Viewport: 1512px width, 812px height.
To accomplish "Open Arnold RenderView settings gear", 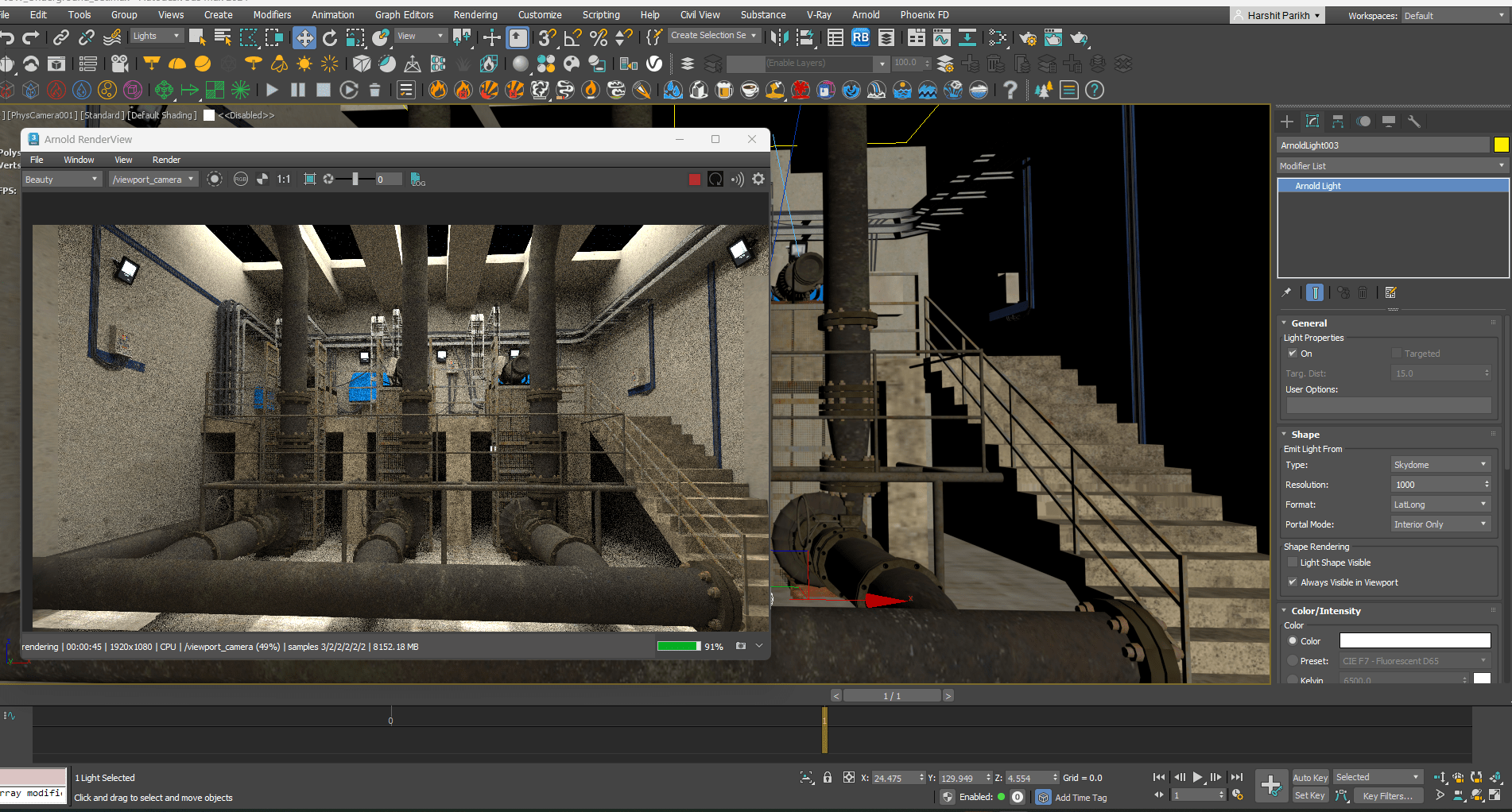I will 758,180.
